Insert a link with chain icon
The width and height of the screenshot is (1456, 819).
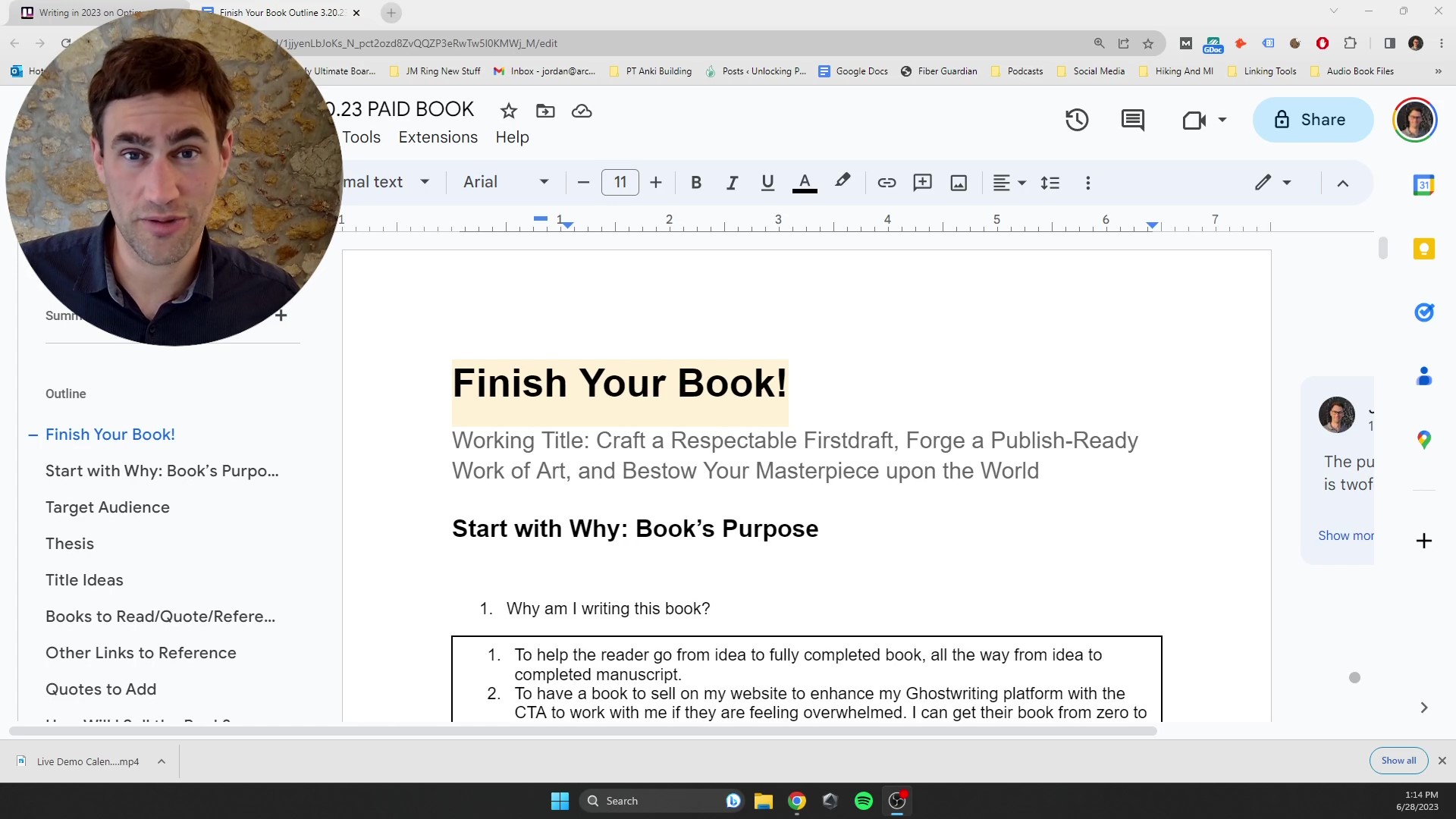point(886,183)
